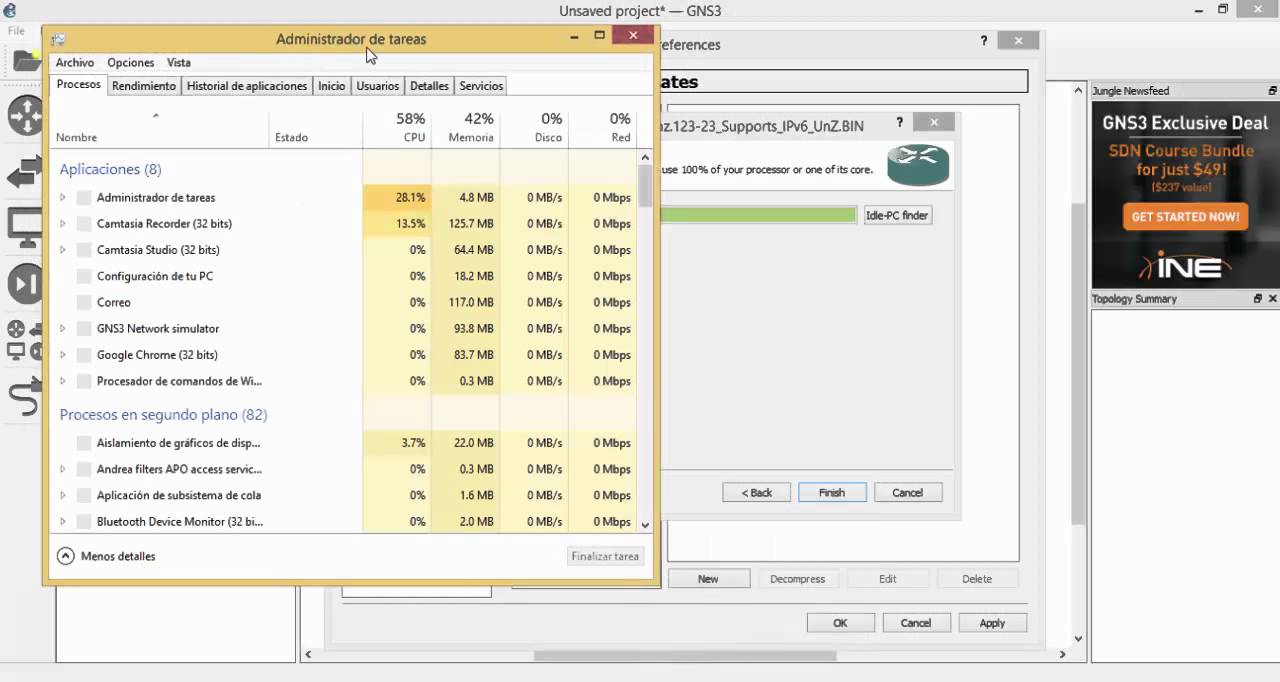Click the Procesos en segundo plano (82) heading
The image size is (1280, 682).
pos(163,414)
